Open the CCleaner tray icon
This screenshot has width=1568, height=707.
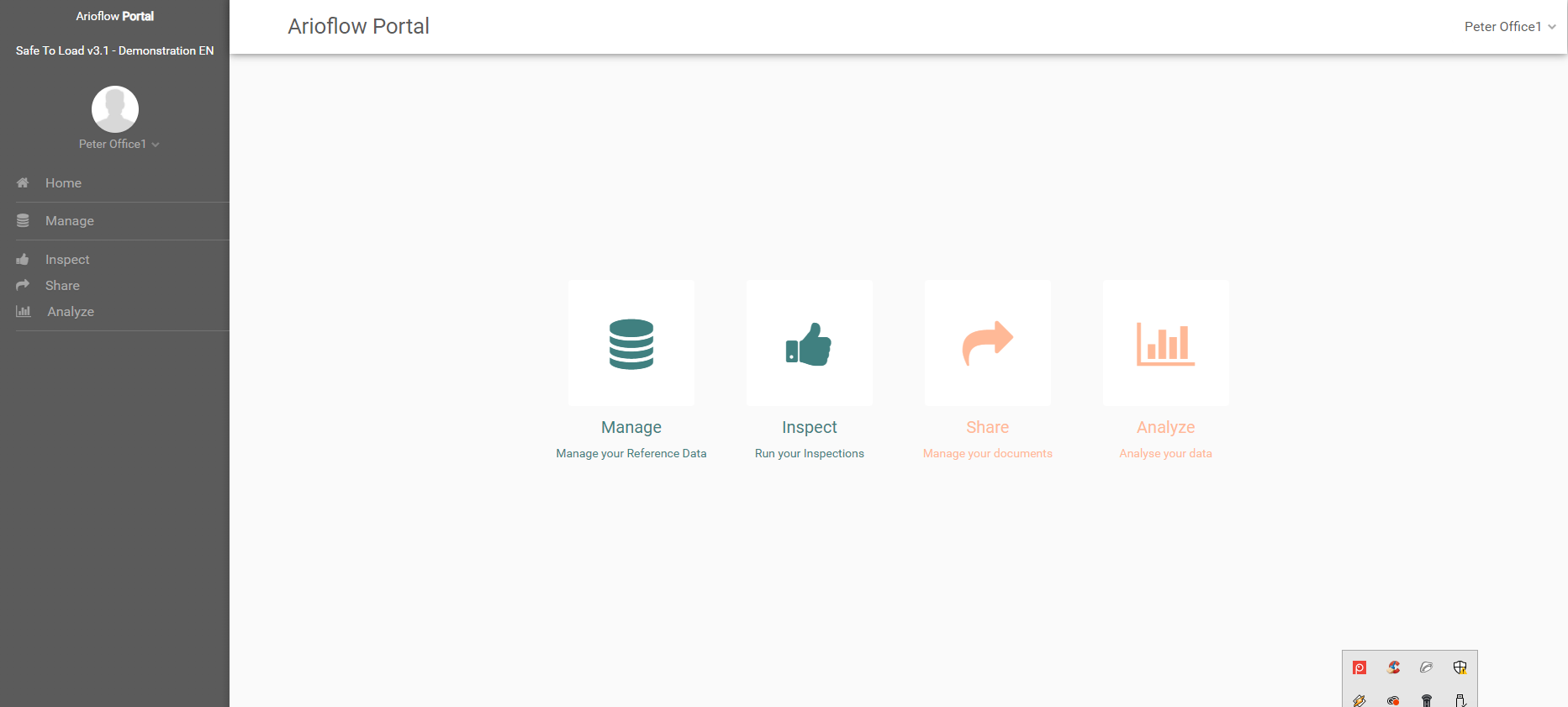(1393, 667)
